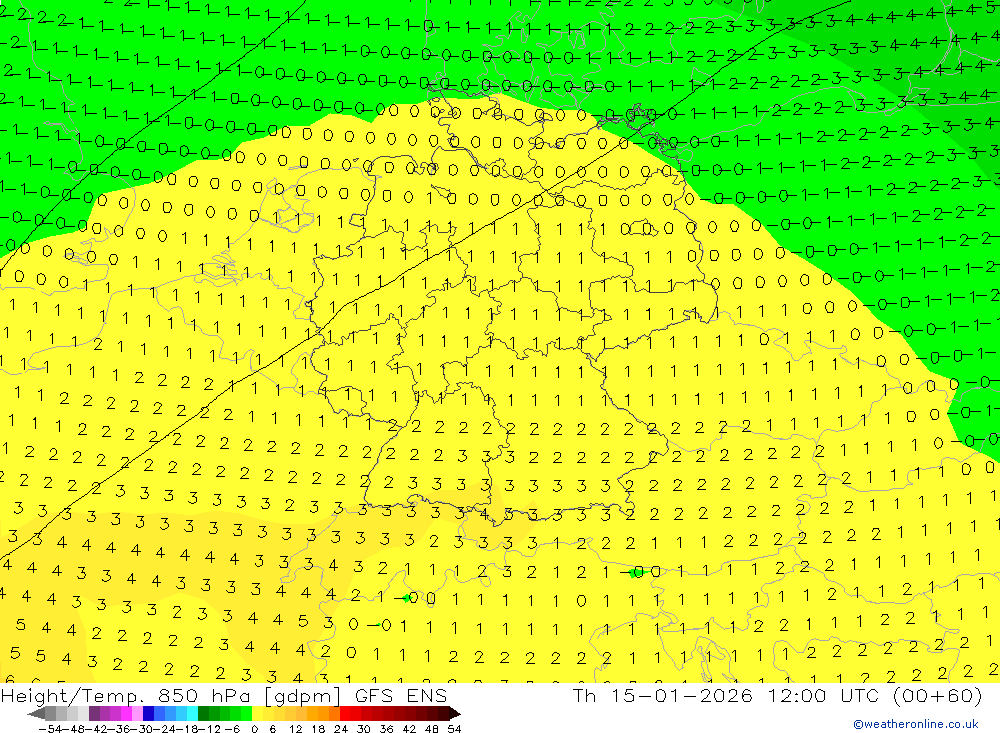Click the grey left arrow end of the color scale
This screenshot has height=733, width=1000.
pyautogui.click(x=36, y=714)
